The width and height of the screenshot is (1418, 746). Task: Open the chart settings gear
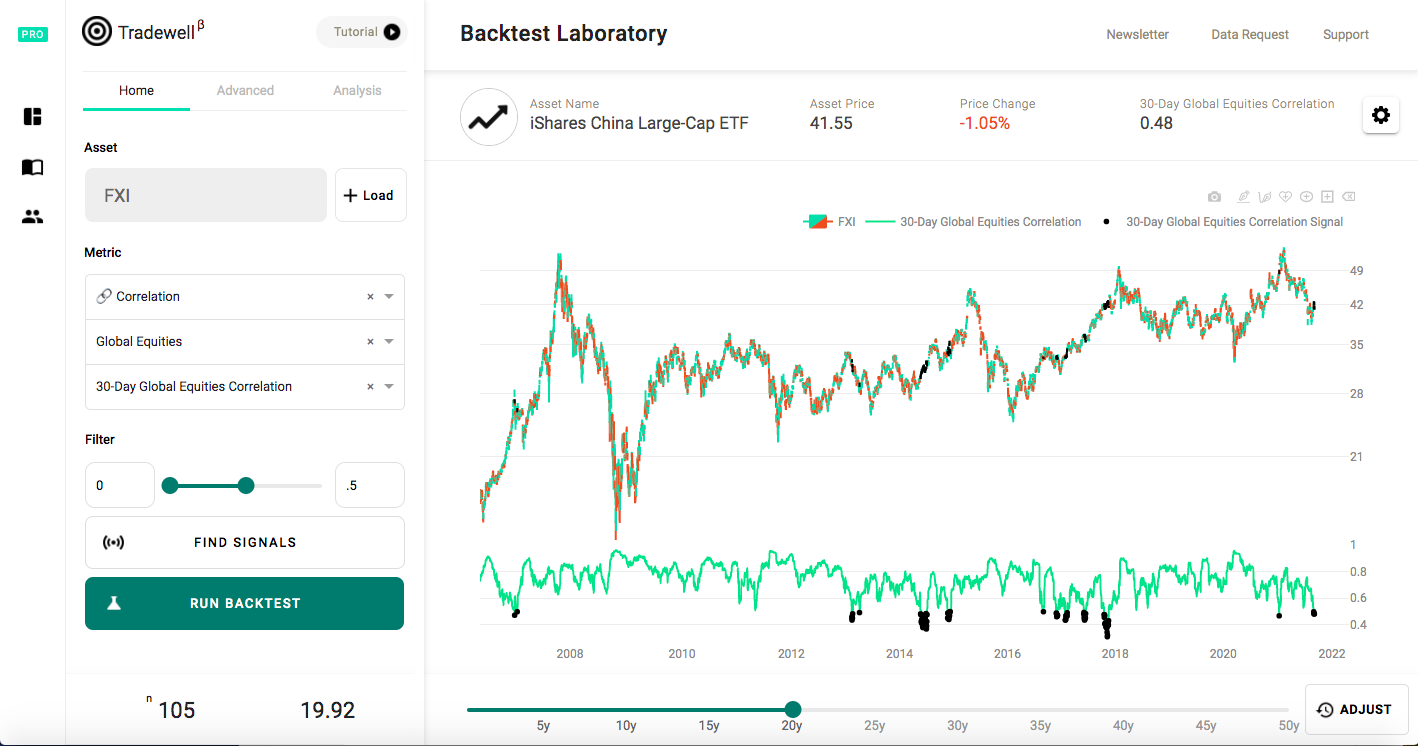pyautogui.click(x=1381, y=115)
